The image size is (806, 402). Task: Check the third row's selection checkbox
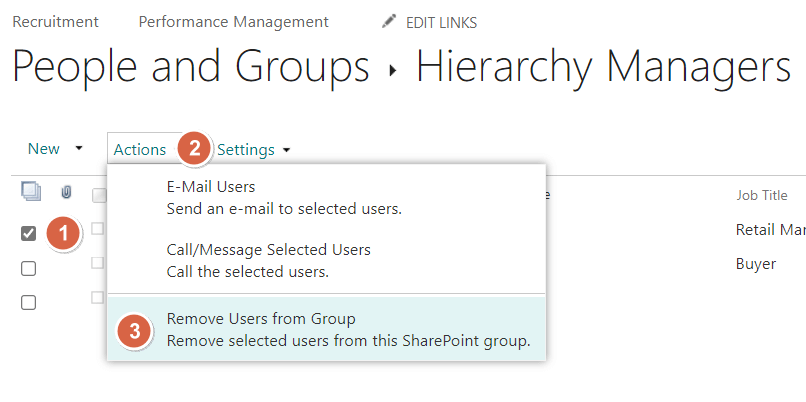pyautogui.click(x=28, y=303)
